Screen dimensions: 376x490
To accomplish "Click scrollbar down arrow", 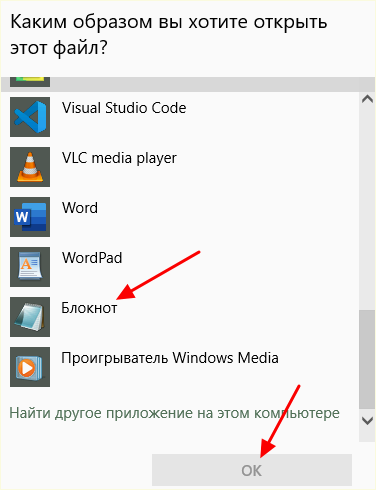I will click(367, 421).
